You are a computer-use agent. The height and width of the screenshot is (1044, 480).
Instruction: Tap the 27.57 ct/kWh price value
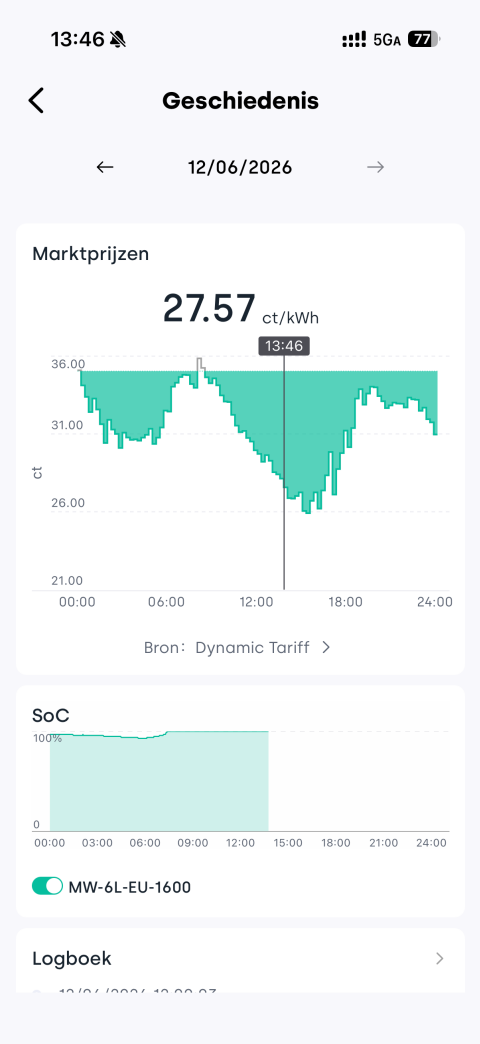point(240,308)
